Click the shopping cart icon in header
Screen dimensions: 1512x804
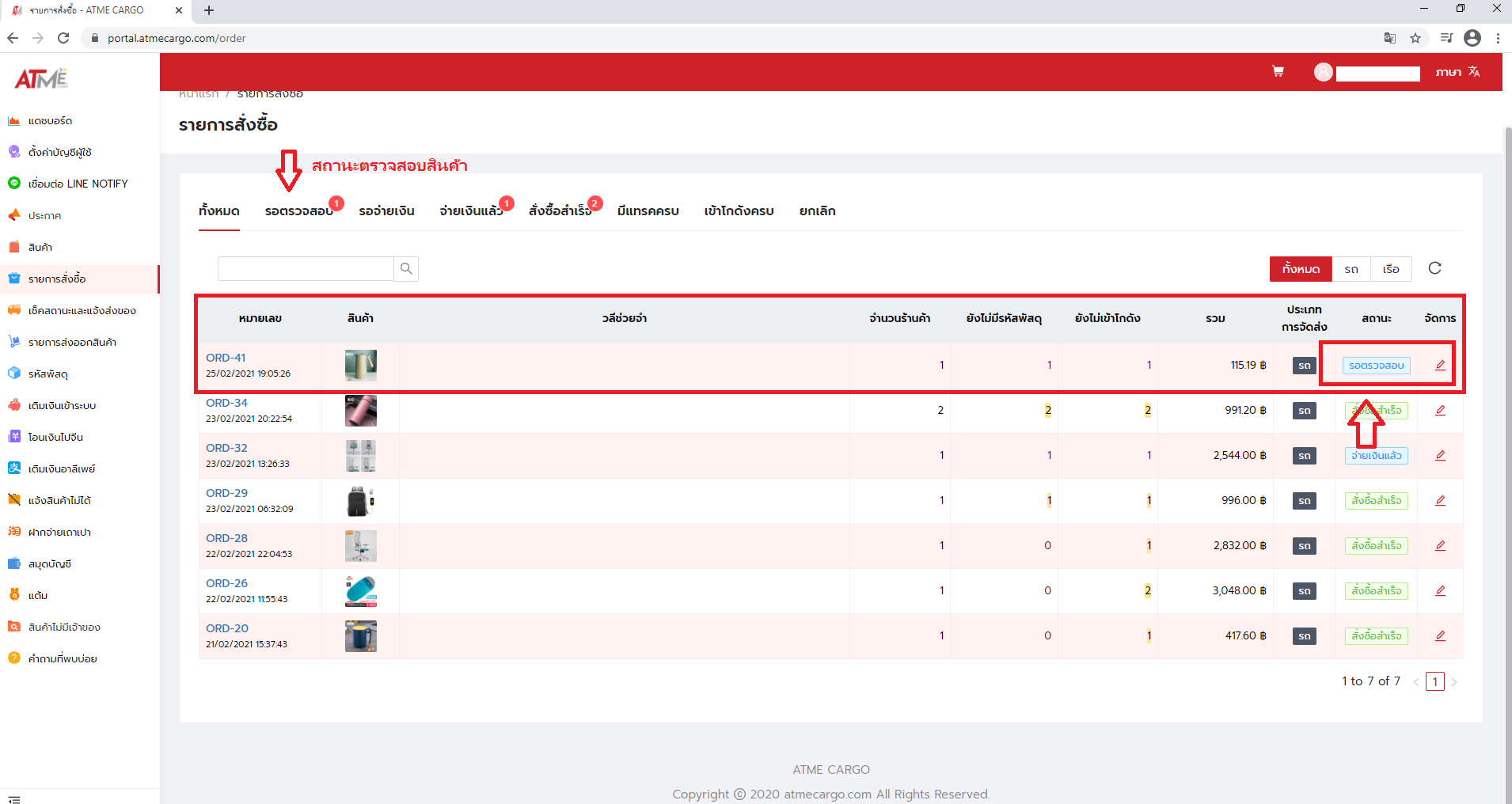tap(1278, 71)
